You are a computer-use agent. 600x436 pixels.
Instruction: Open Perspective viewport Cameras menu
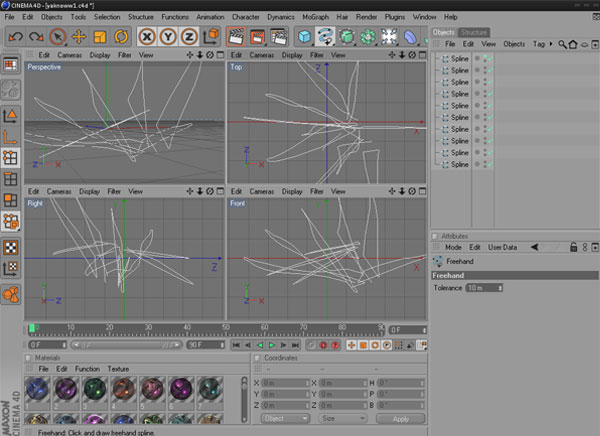(70, 55)
